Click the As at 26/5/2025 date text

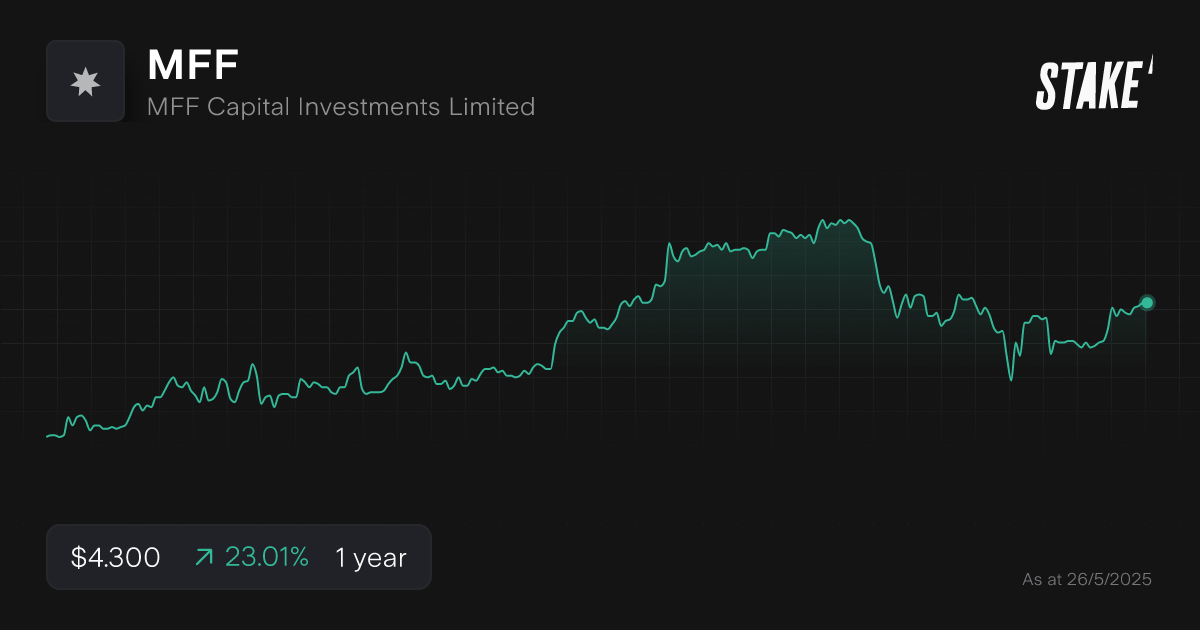click(x=1088, y=579)
